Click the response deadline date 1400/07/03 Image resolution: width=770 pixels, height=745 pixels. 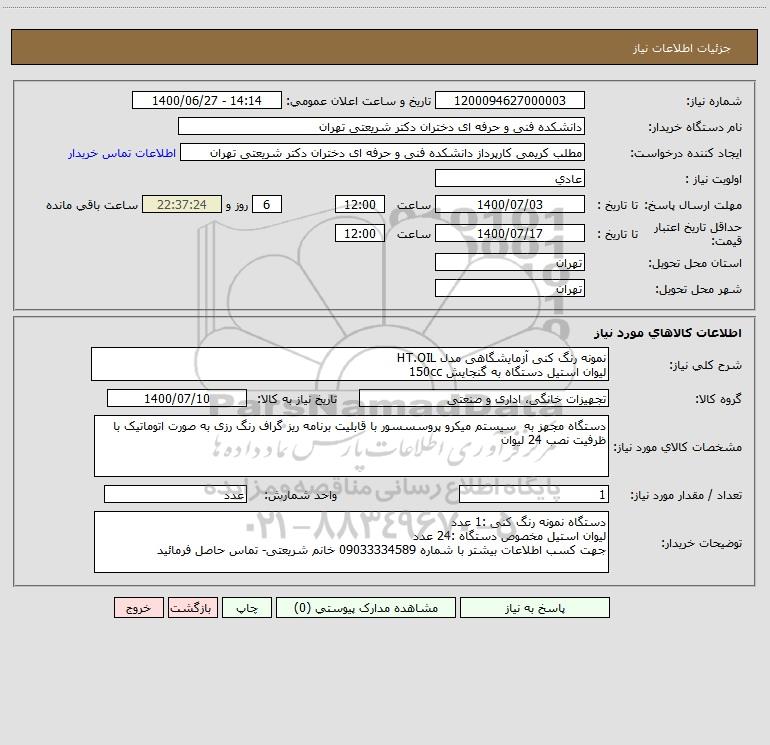click(x=510, y=204)
